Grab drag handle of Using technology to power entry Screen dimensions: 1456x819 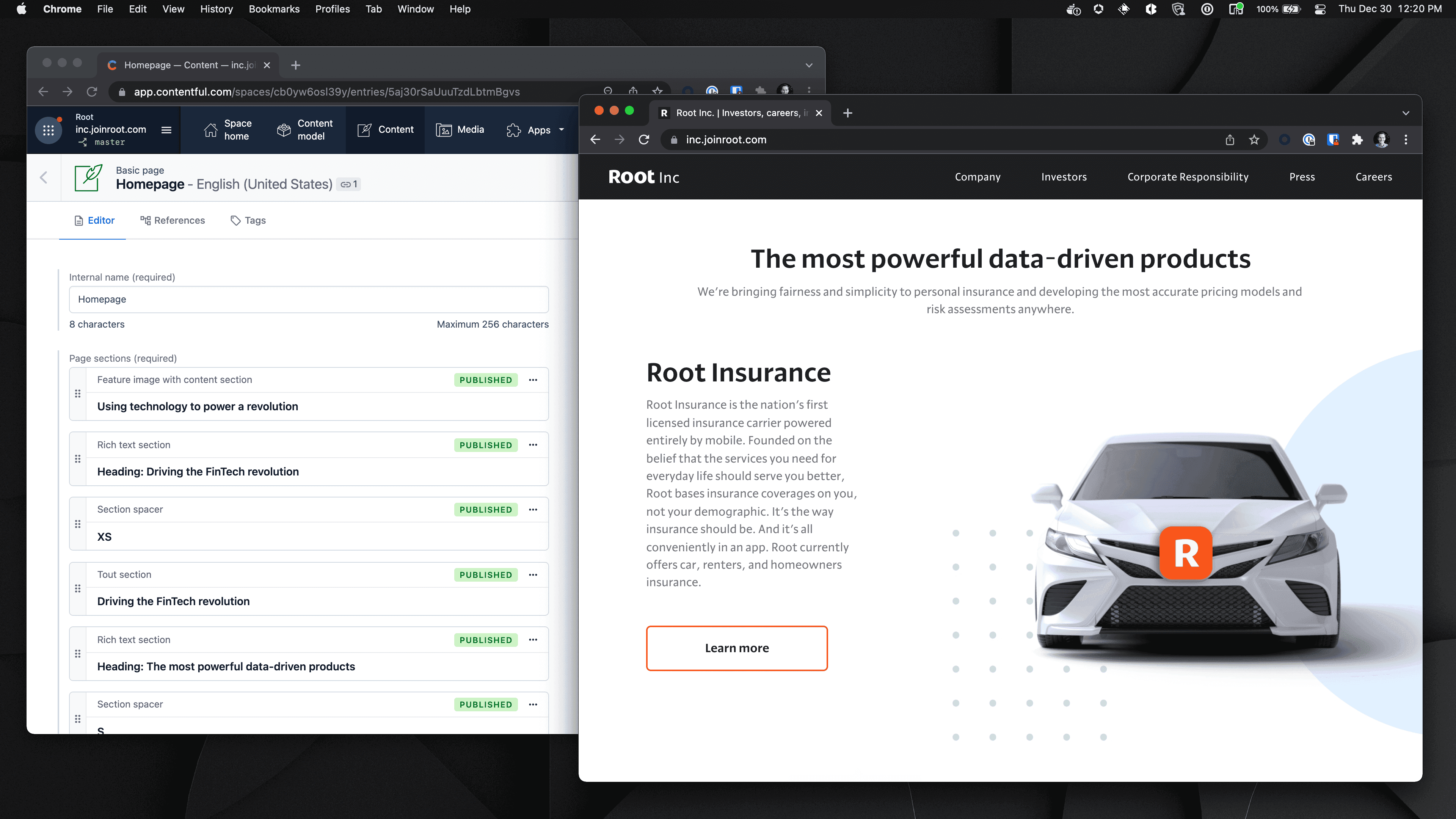tap(78, 394)
